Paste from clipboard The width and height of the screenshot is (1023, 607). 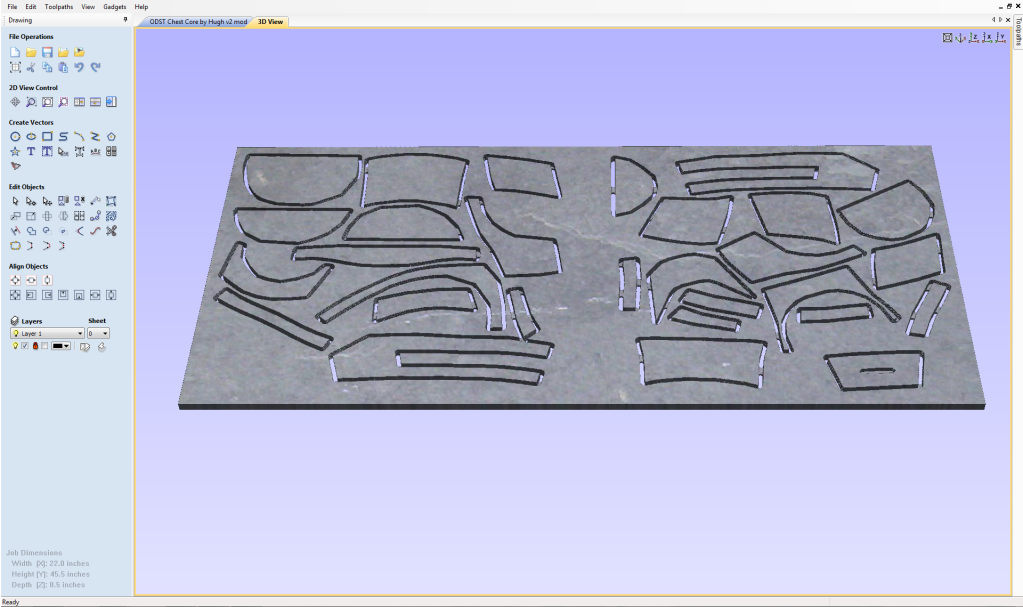(x=63, y=67)
